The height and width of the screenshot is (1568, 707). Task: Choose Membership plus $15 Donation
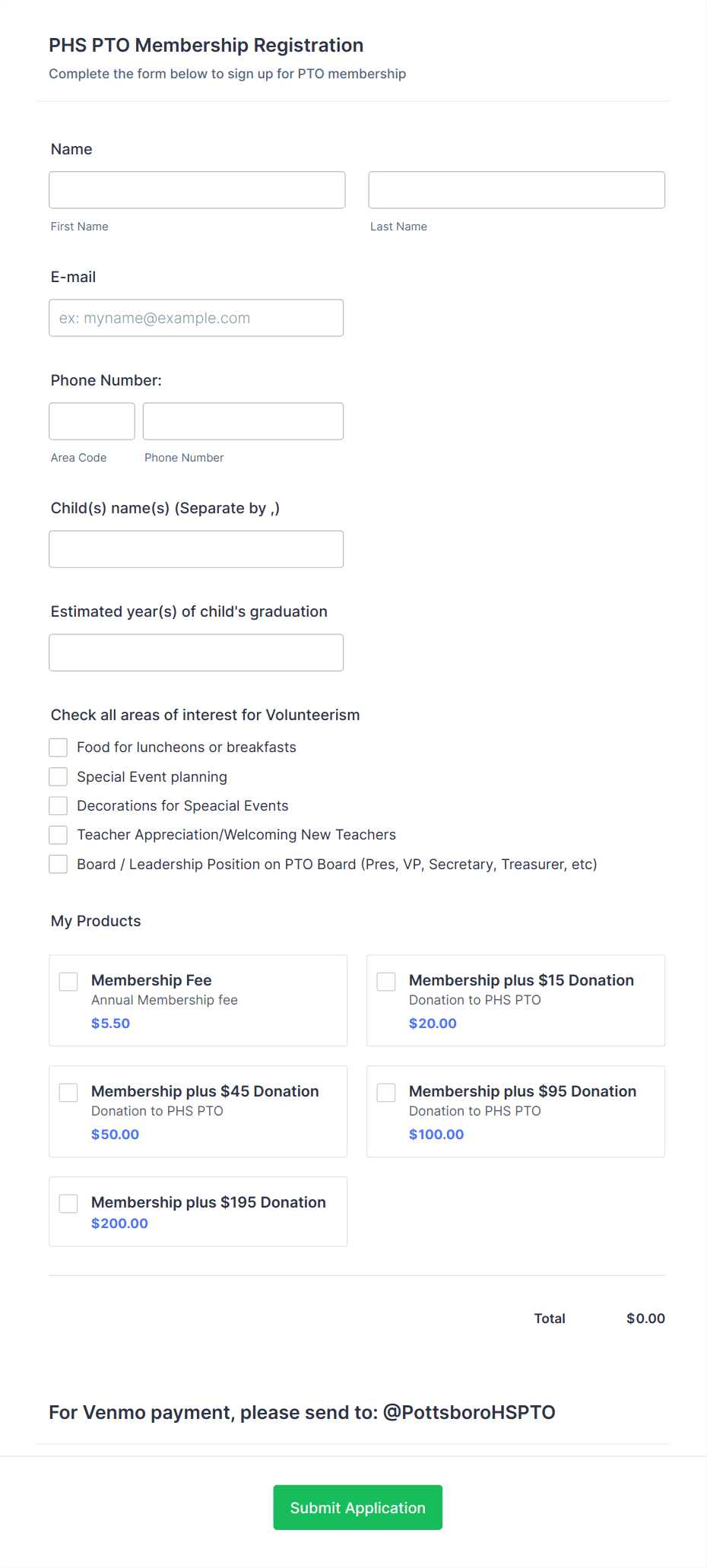[386, 982]
